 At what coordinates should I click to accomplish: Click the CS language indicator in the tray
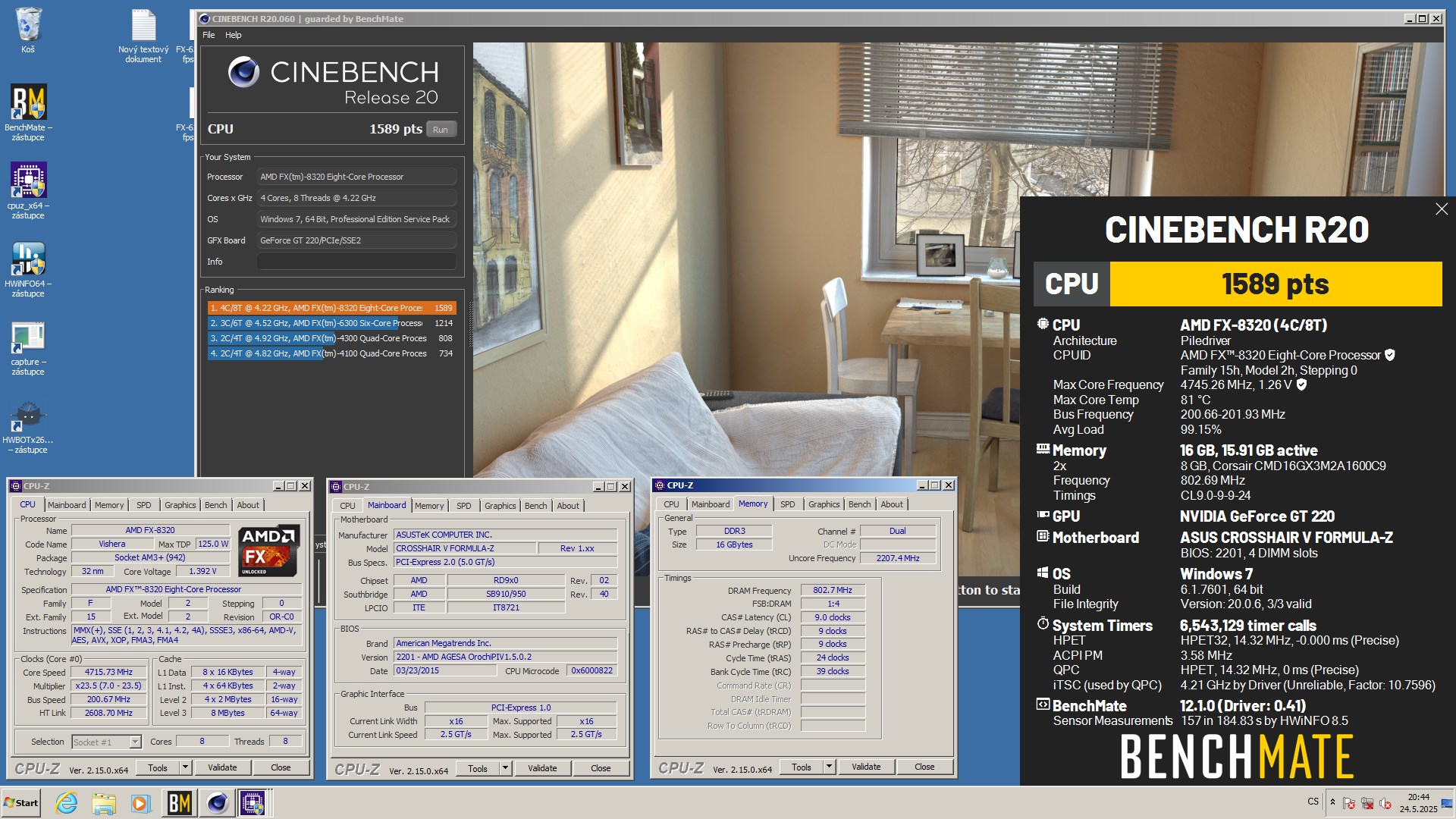point(1313,801)
